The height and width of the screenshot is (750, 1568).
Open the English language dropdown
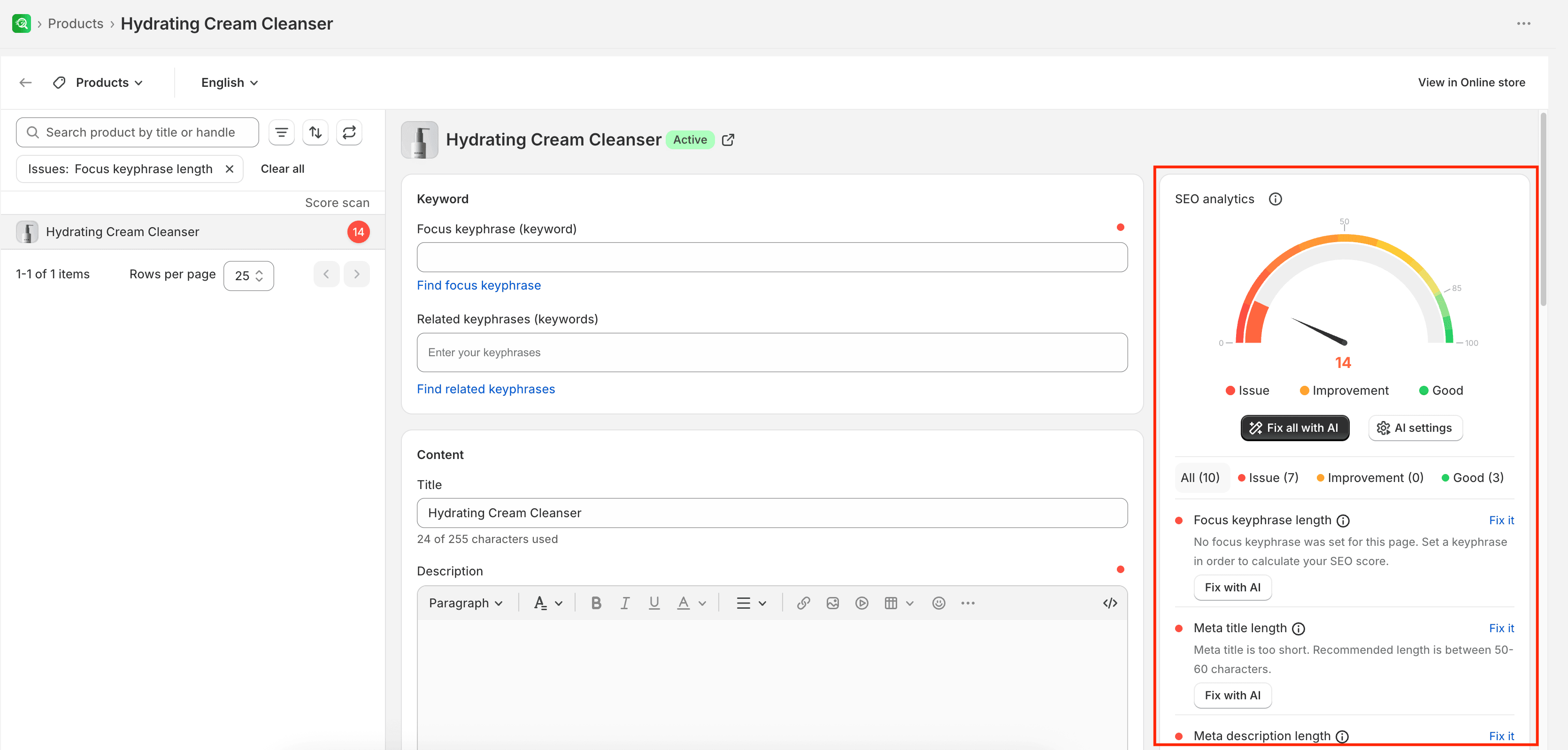point(230,83)
